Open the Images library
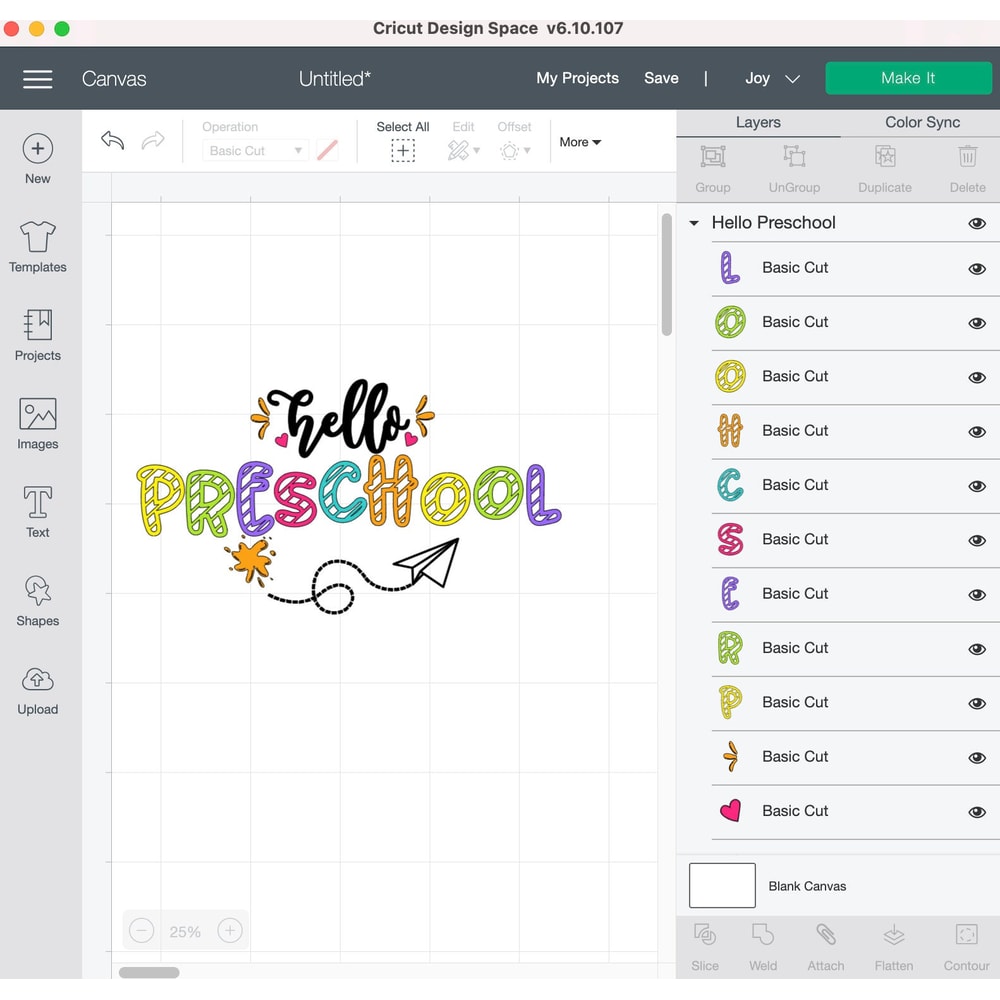The height and width of the screenshot is (1000, 1000). pyautogui.click(x=37, y=423)
